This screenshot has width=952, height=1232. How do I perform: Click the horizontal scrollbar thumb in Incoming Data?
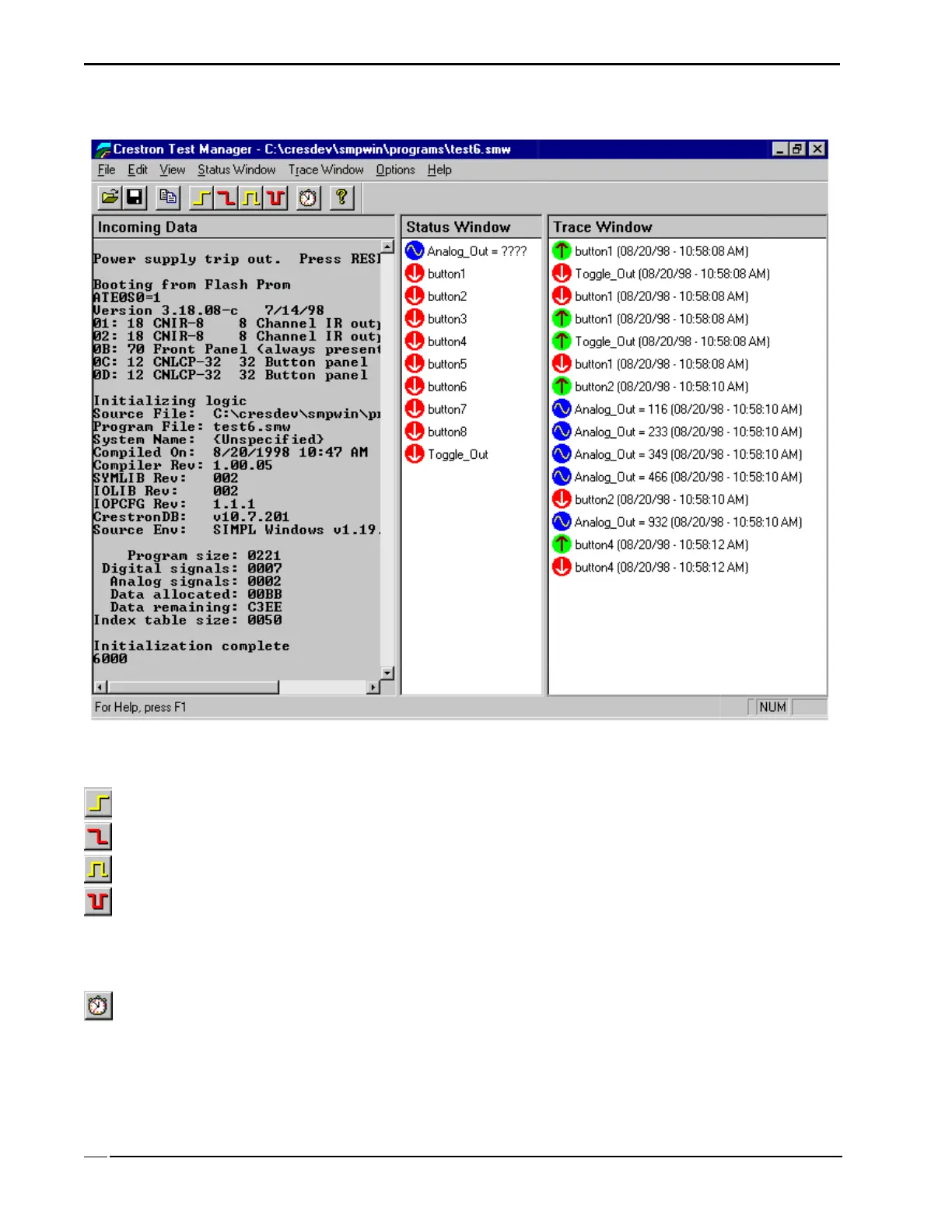point(193,687)
